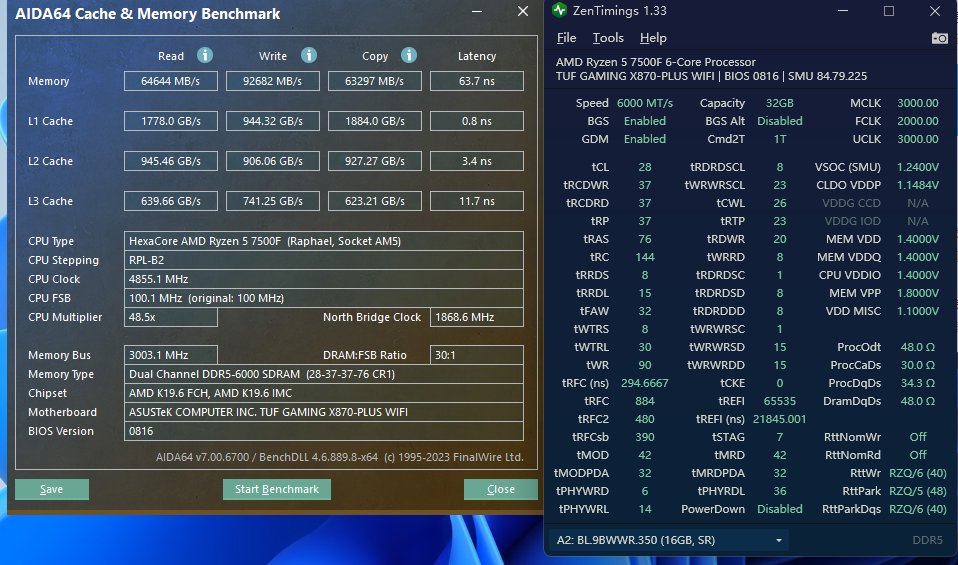The width and height of the screenshot is (958, 565).
Task: Click the Copy info icon in AIDA64
Action: coord(409,56)
